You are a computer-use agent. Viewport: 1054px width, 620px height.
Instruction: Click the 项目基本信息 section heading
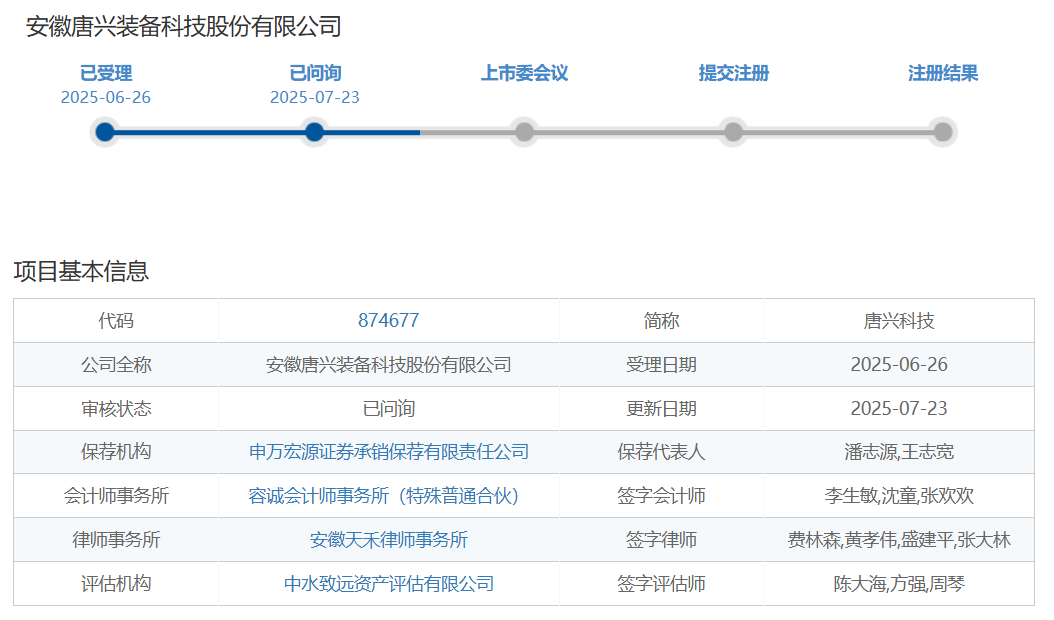(x=81, y=271)
